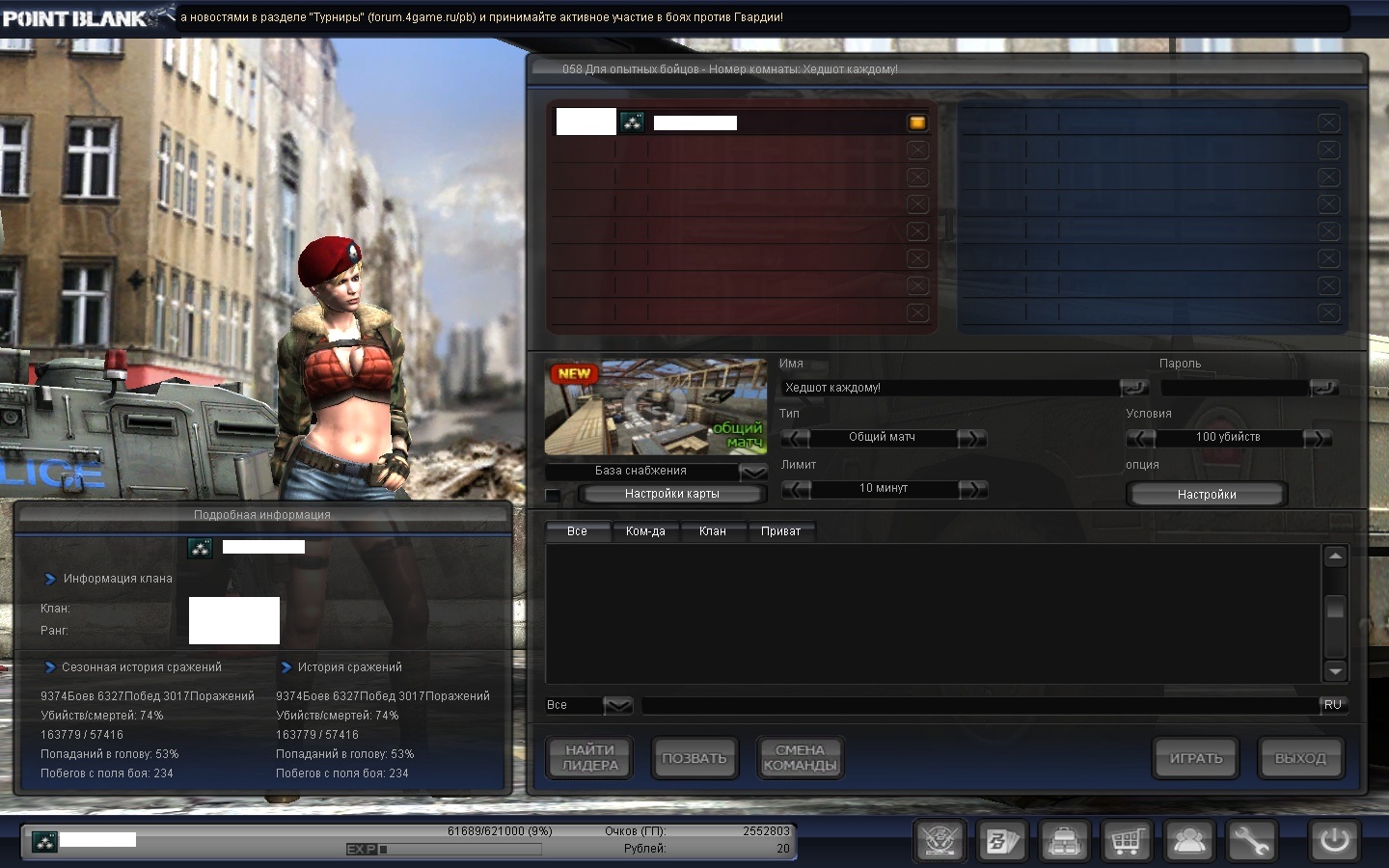Open settings with the wrench icon

point(1251,841)
